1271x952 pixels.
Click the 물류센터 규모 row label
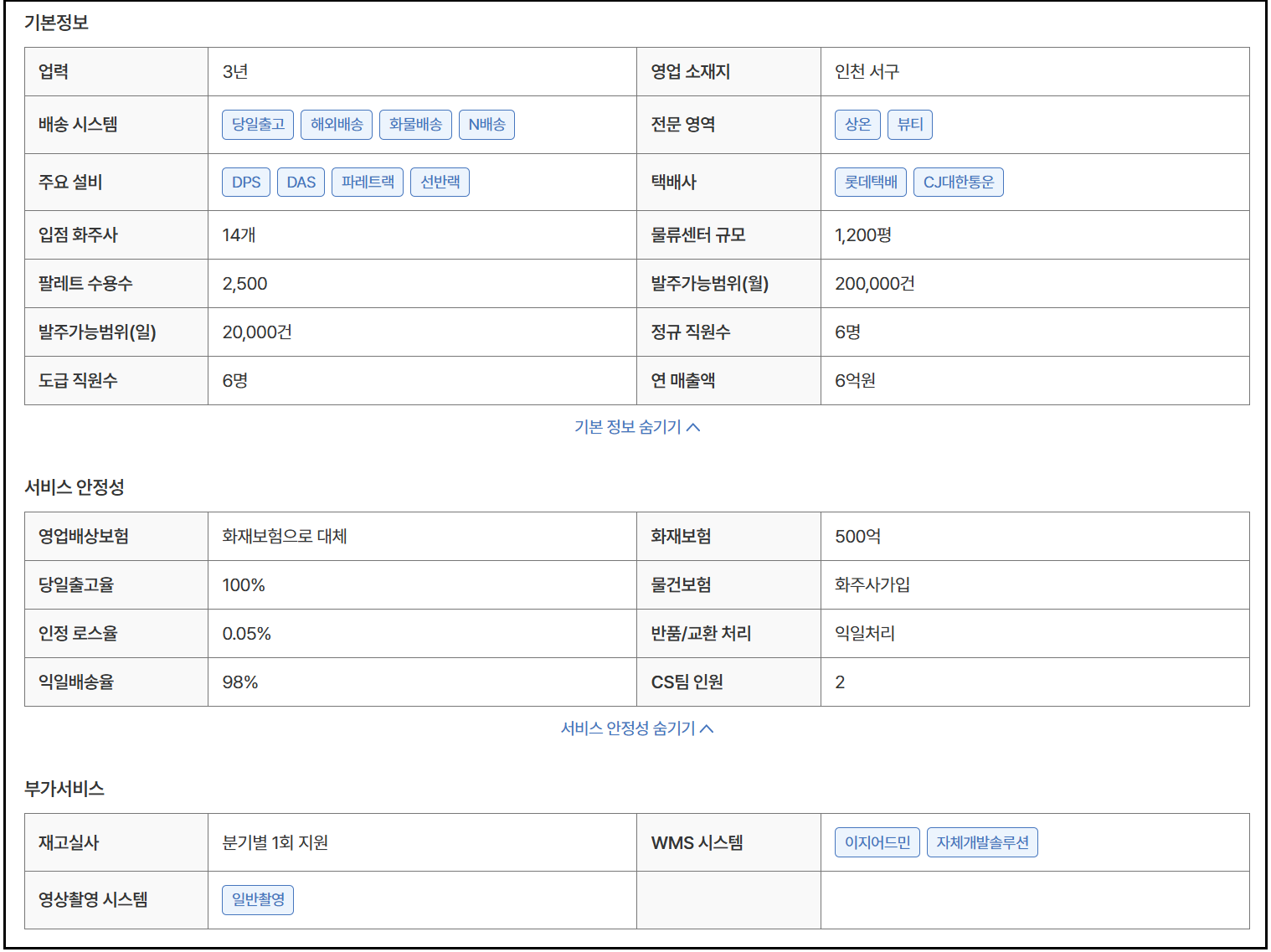click(698, 235)
